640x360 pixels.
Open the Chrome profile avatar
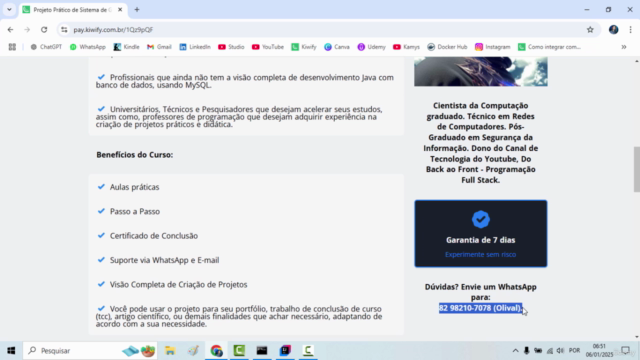tap(613, 29)
